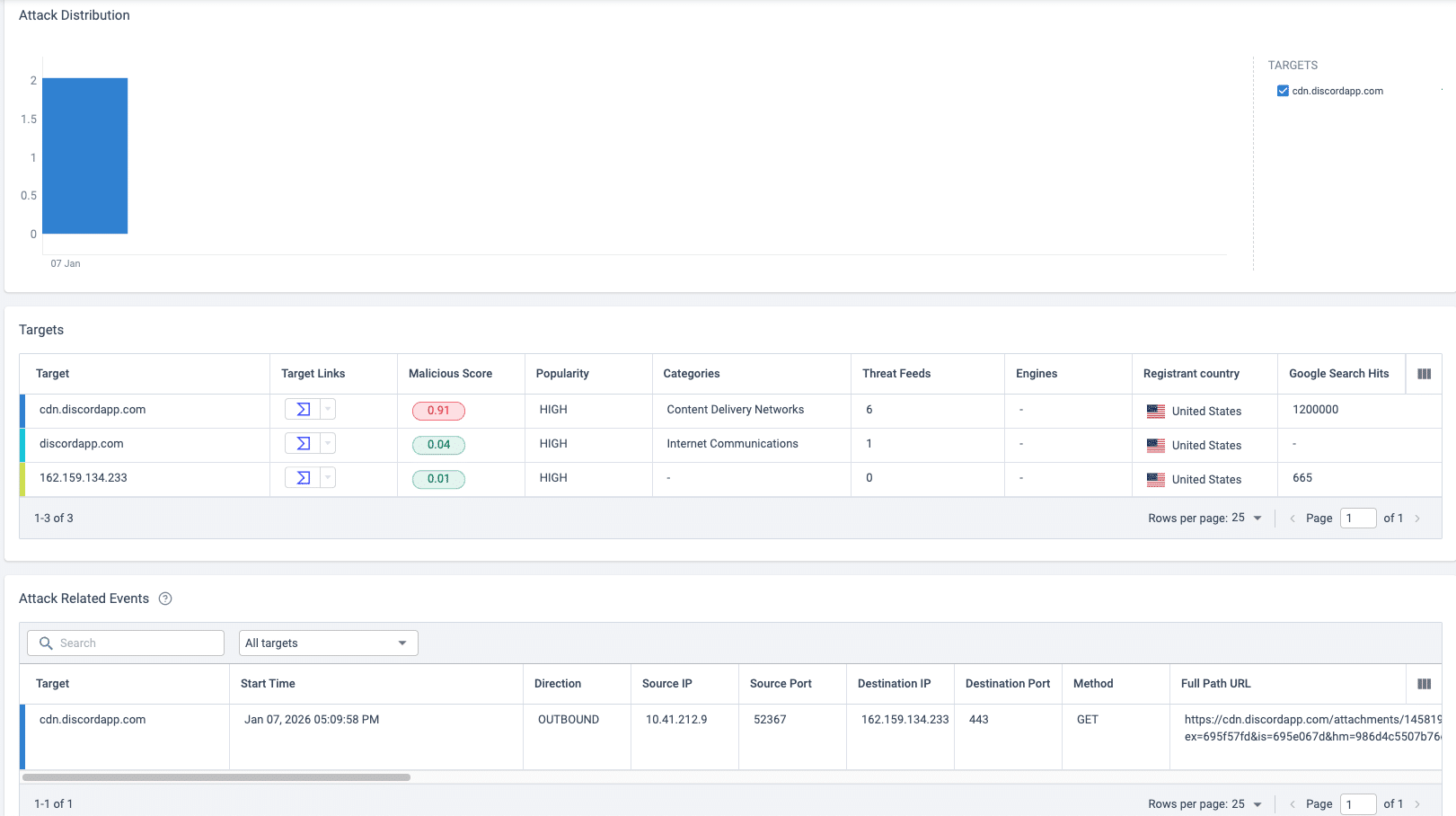
Task: Open target link icon for cdn.discordapp.com row
Action: [x=303, y=410]
